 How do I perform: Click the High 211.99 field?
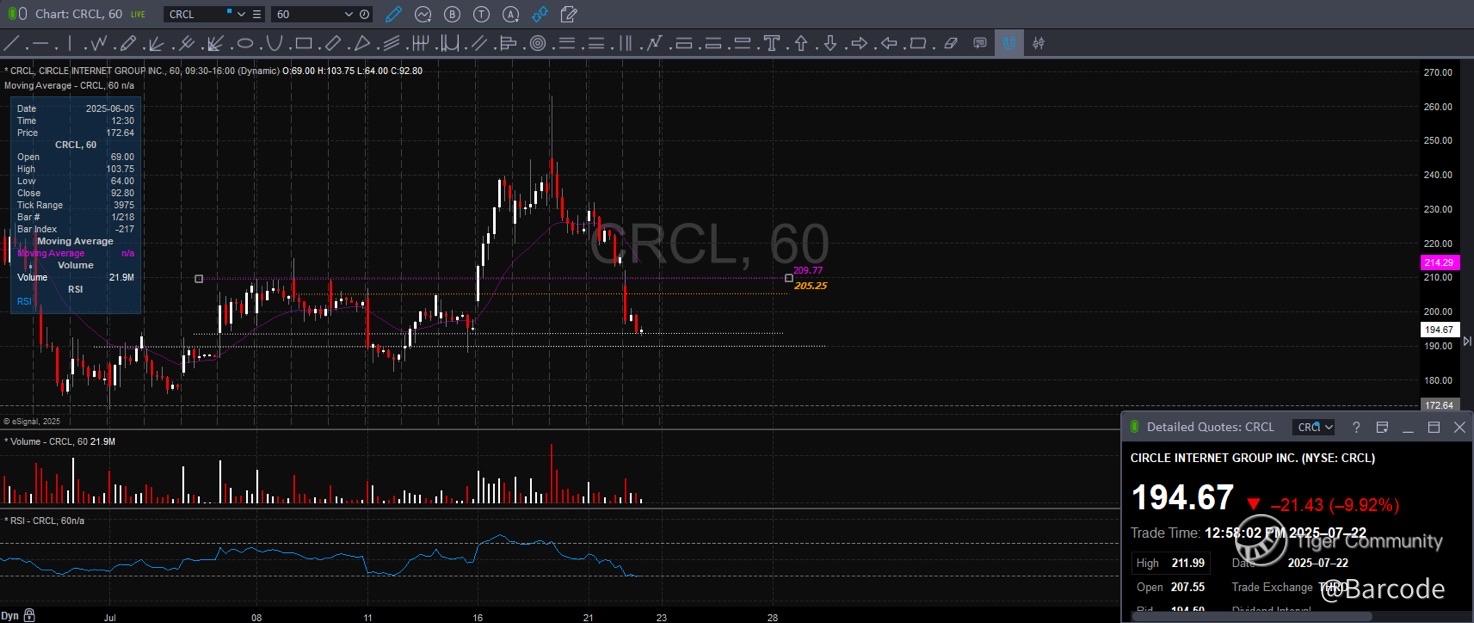[x=1171, y=563]
